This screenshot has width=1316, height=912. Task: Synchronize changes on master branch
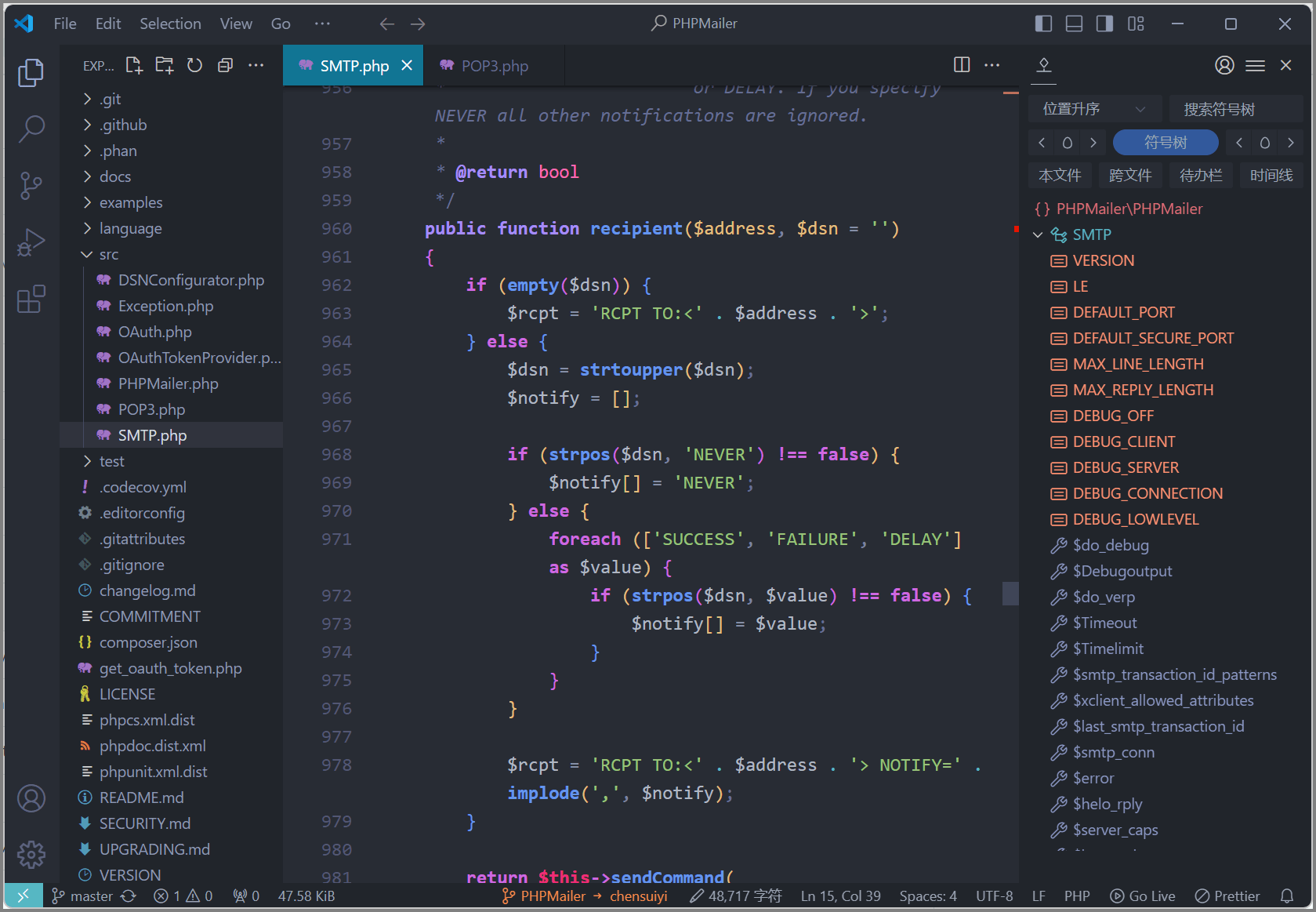point(129,896)
